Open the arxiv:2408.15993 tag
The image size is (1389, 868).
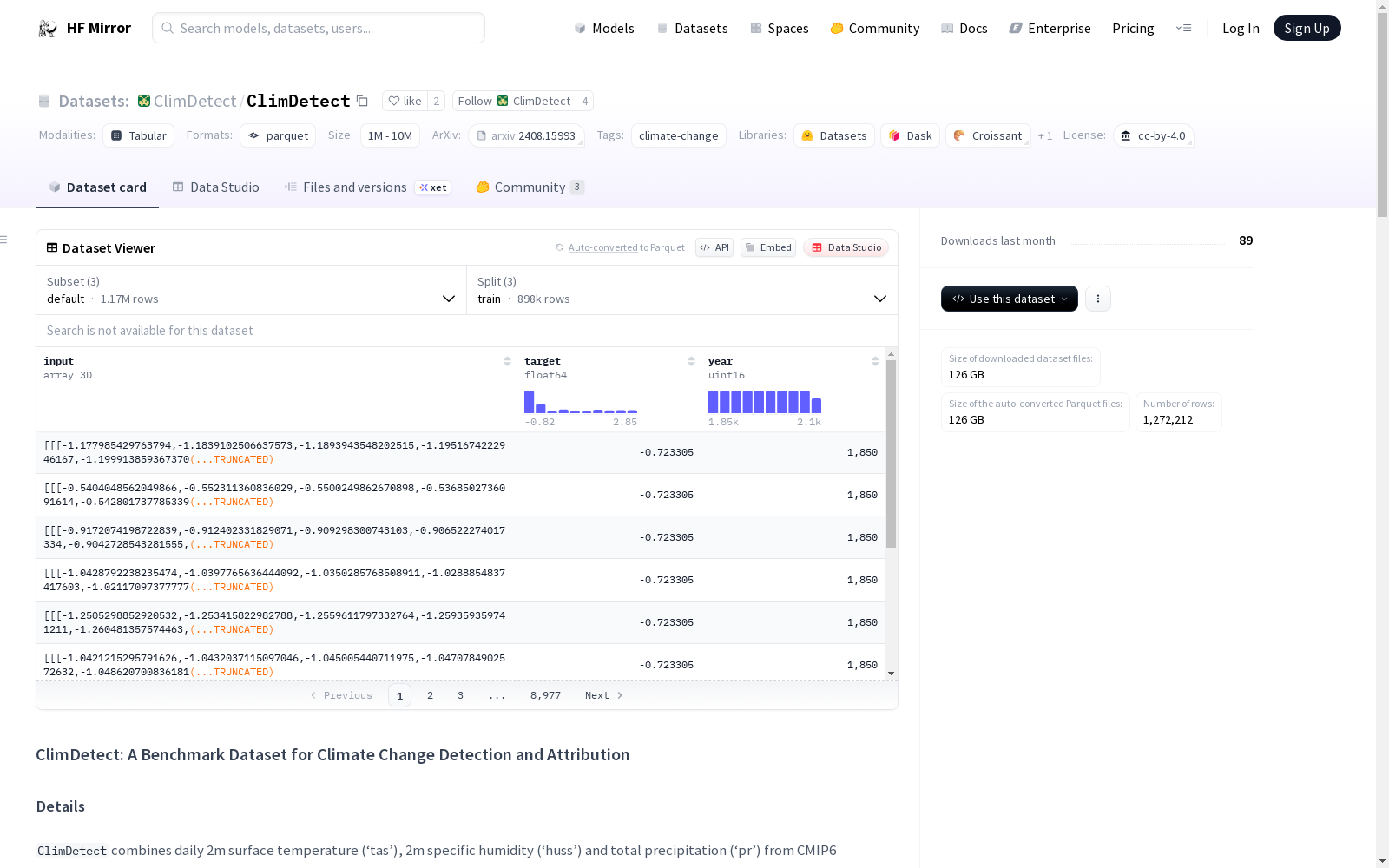[x=526, y=135]
